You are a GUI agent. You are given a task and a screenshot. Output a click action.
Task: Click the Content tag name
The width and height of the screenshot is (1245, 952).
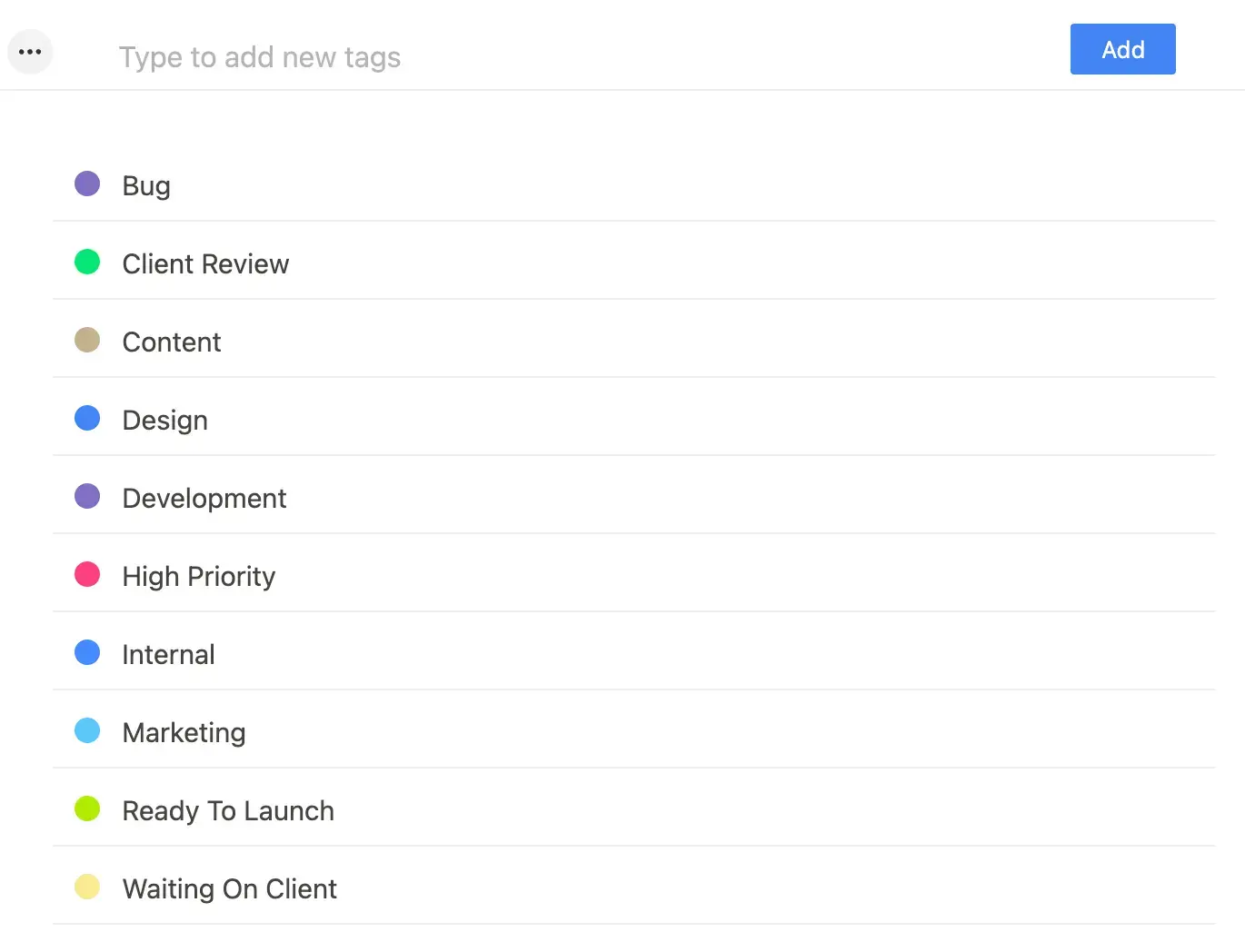(x=172, y=342)
